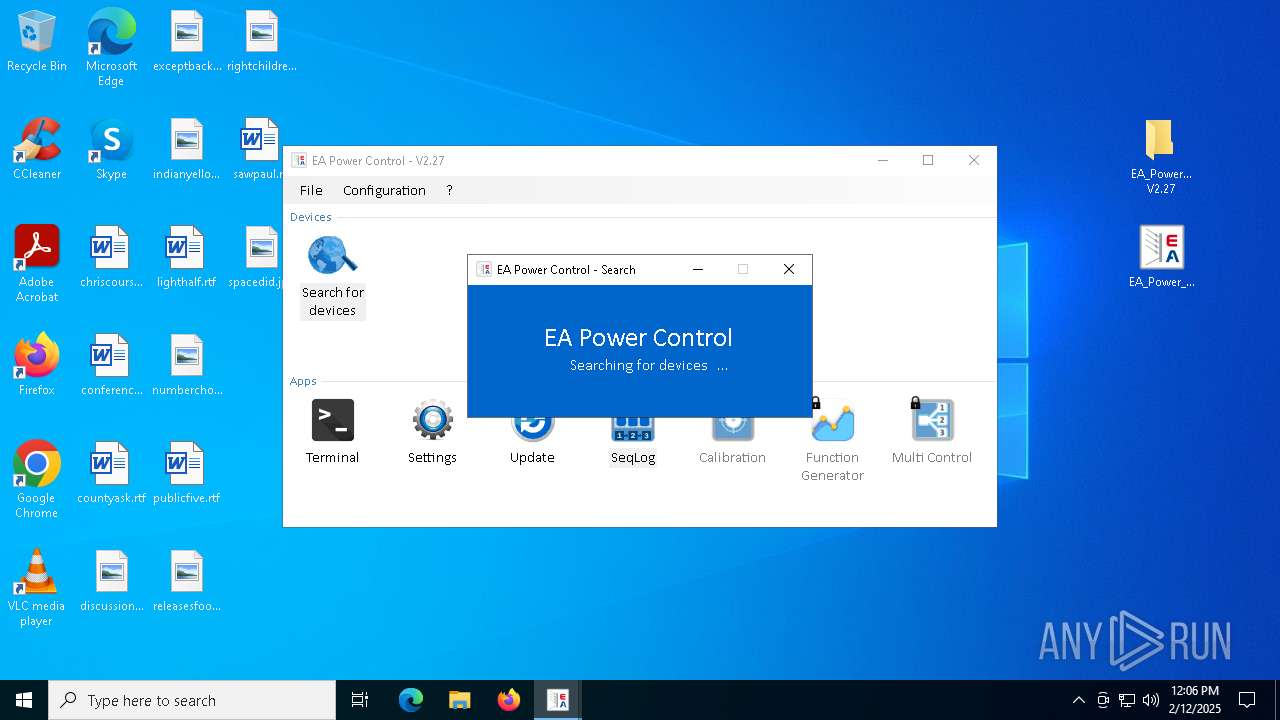
Task: Close the EA Power Control - Search dialog
Action: [789, 269]
